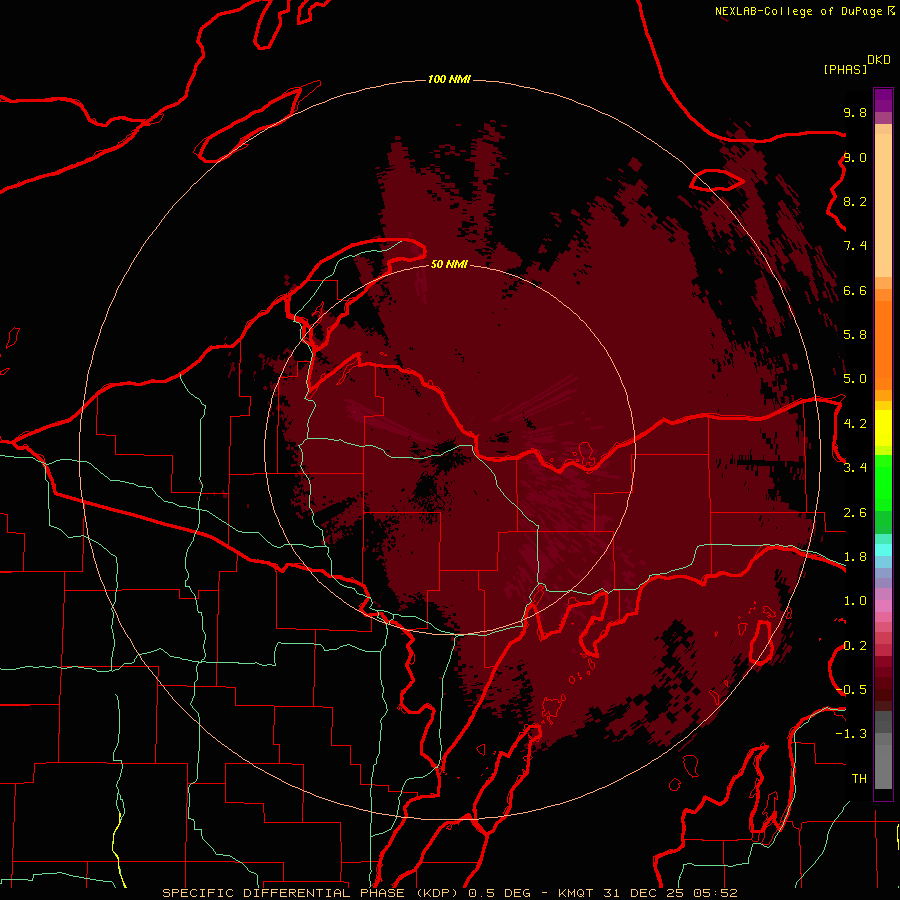Select the 5.0 legend value
Screen dimensions: 900x900
(855, 379)
